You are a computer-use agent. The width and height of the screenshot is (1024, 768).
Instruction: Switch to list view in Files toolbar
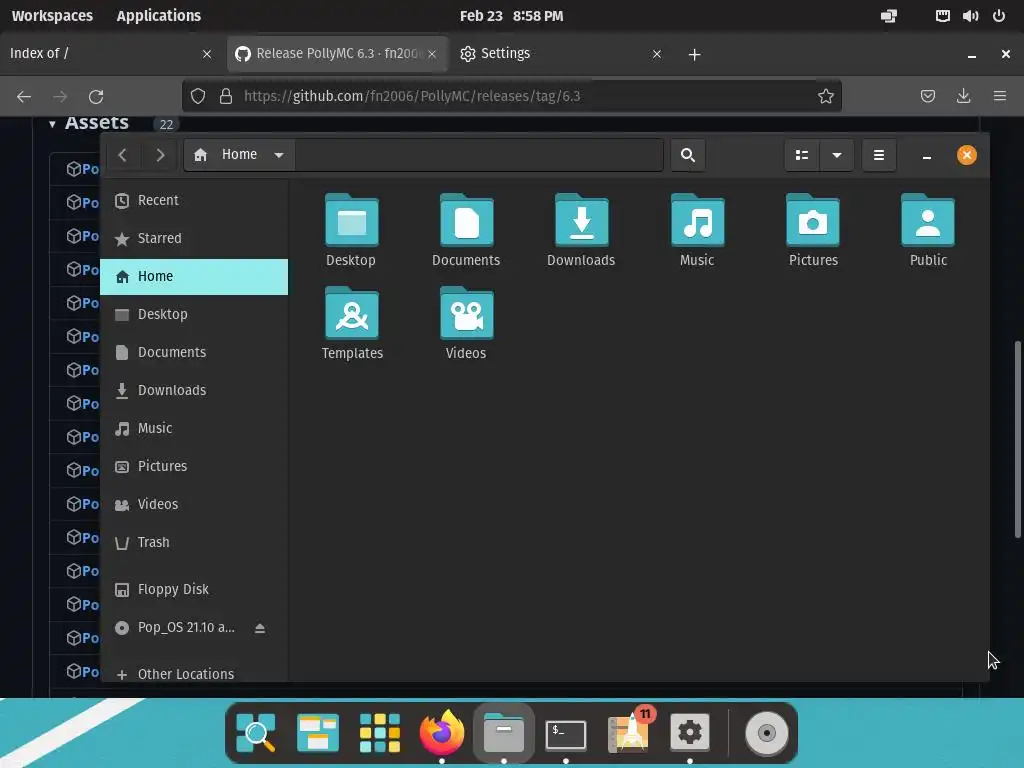click(802, 155)
